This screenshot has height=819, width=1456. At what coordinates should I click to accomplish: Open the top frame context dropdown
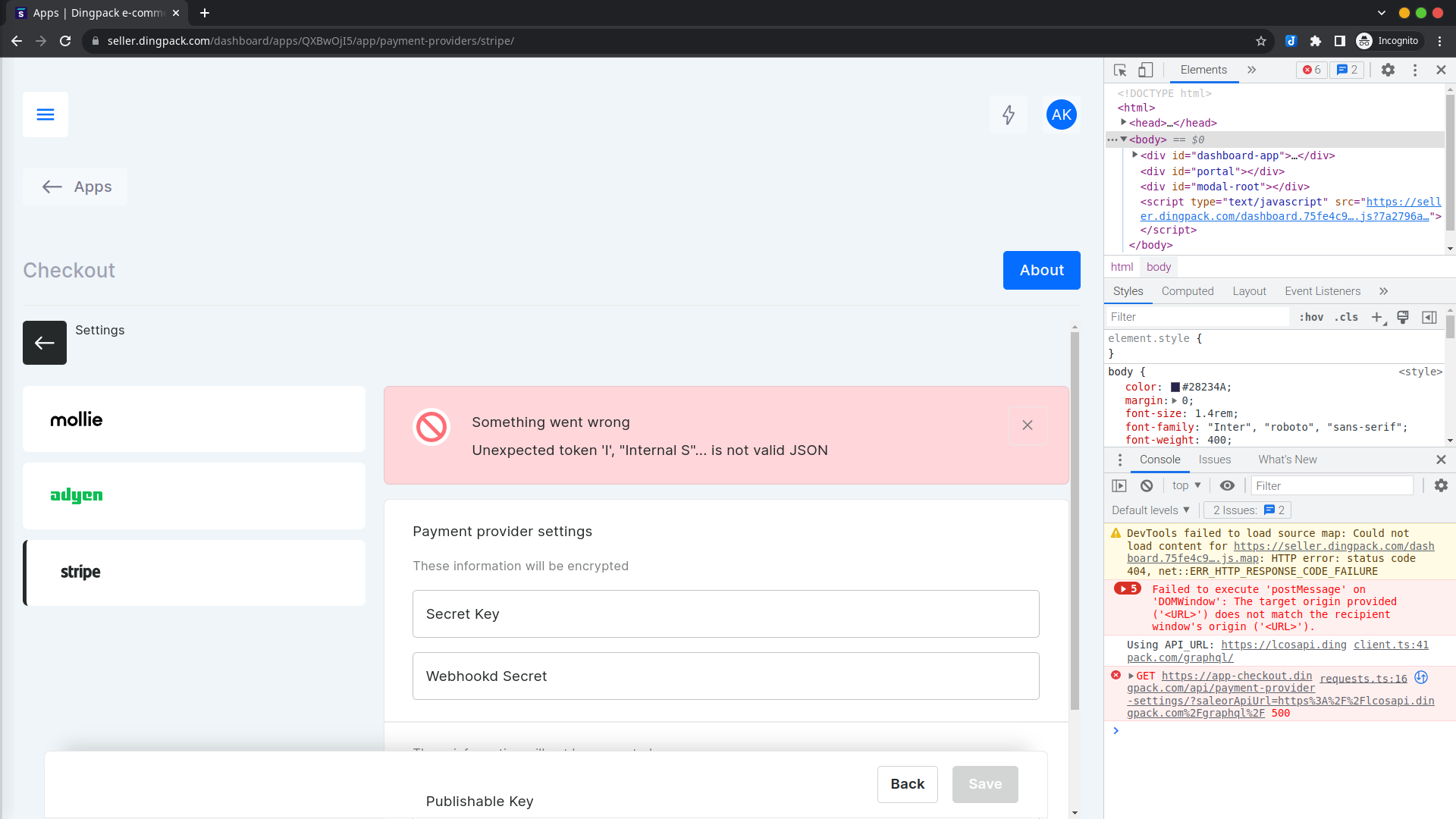click(1185, 485)
